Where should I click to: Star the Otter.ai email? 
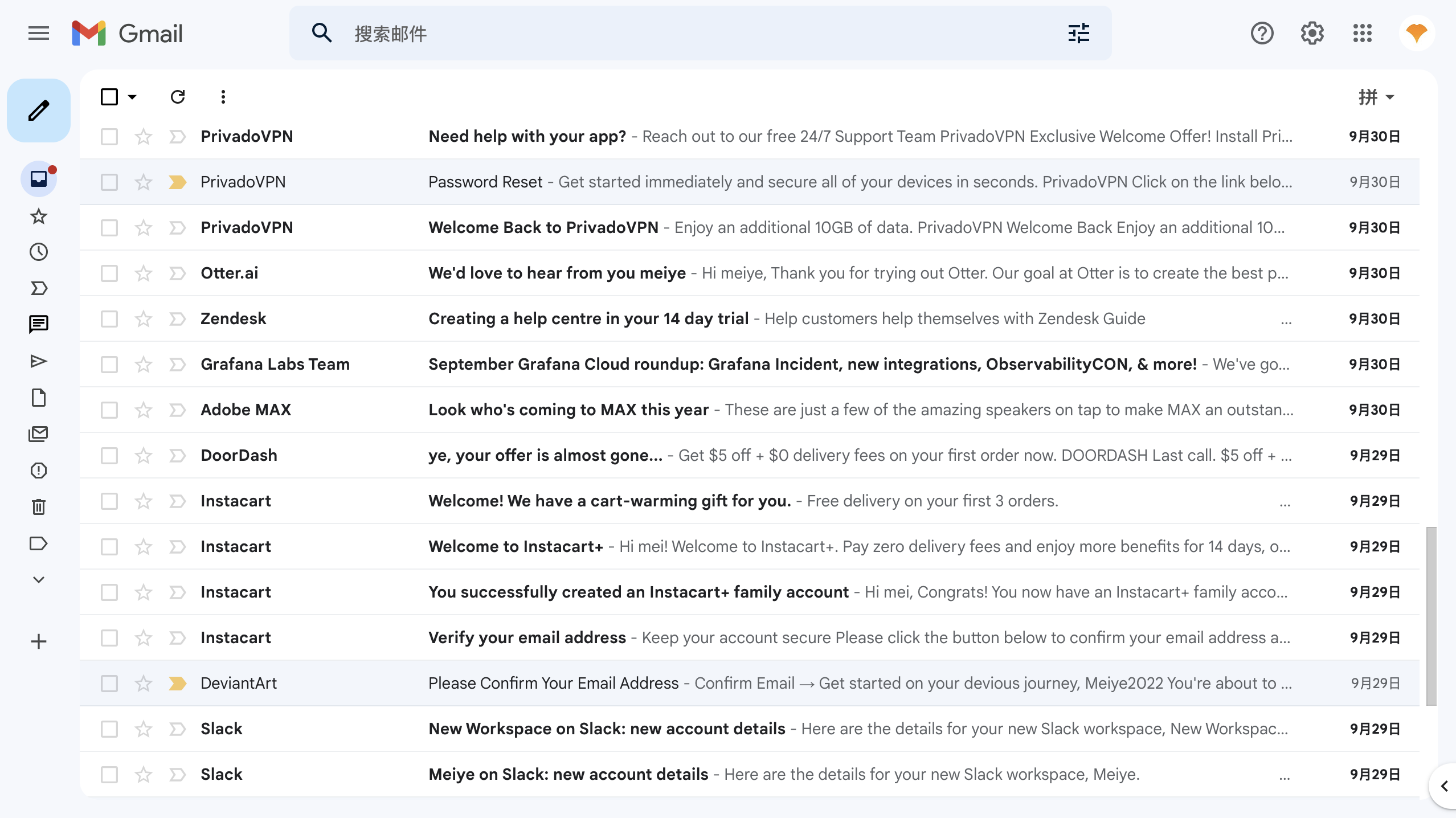click(144, 273)
